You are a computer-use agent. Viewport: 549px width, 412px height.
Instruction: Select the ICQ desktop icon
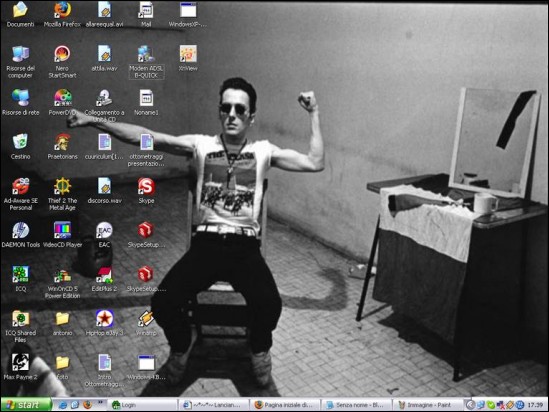[x=21, y=279]
